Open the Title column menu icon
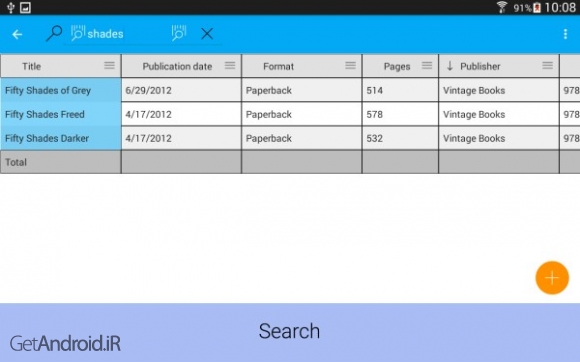This screenshot has height=362, width=580. point(109,65)
